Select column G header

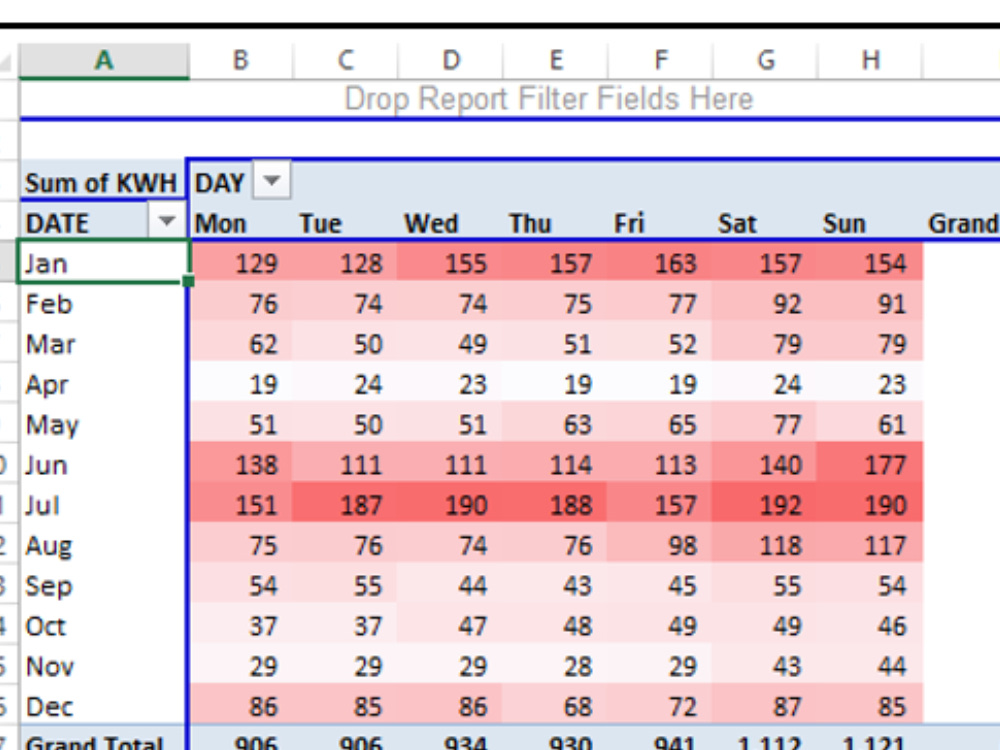[x=765, y=61]
